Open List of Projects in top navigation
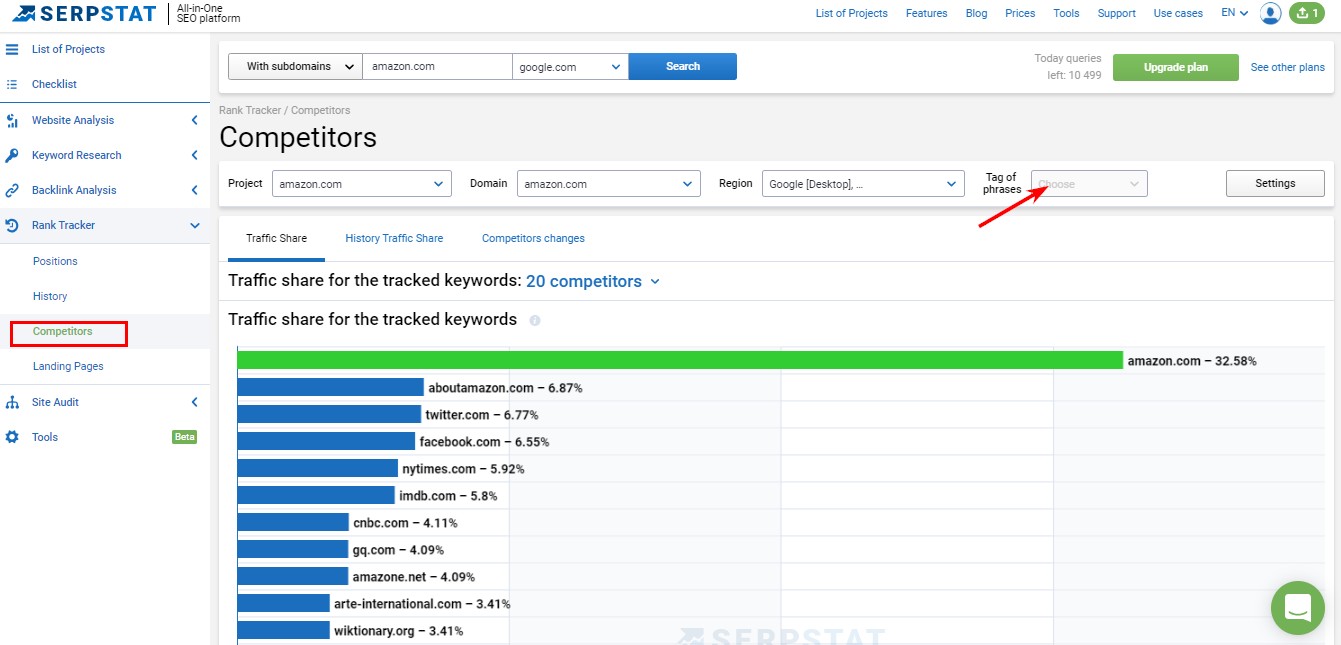Screen dimensions: 1341x645 pyautogui.click(x=851, y=13)
